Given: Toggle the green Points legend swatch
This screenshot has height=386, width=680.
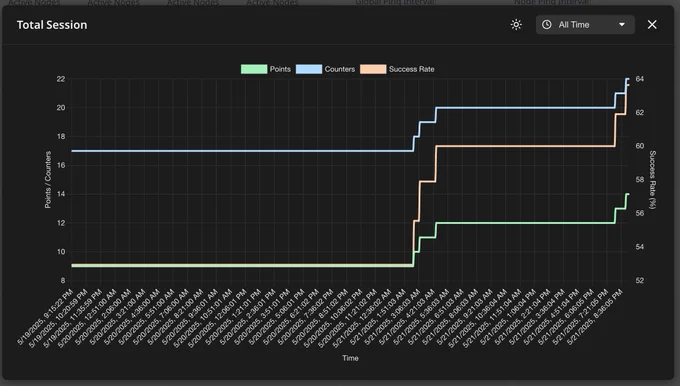Looking at the screenshot, I should coord(254,69).
